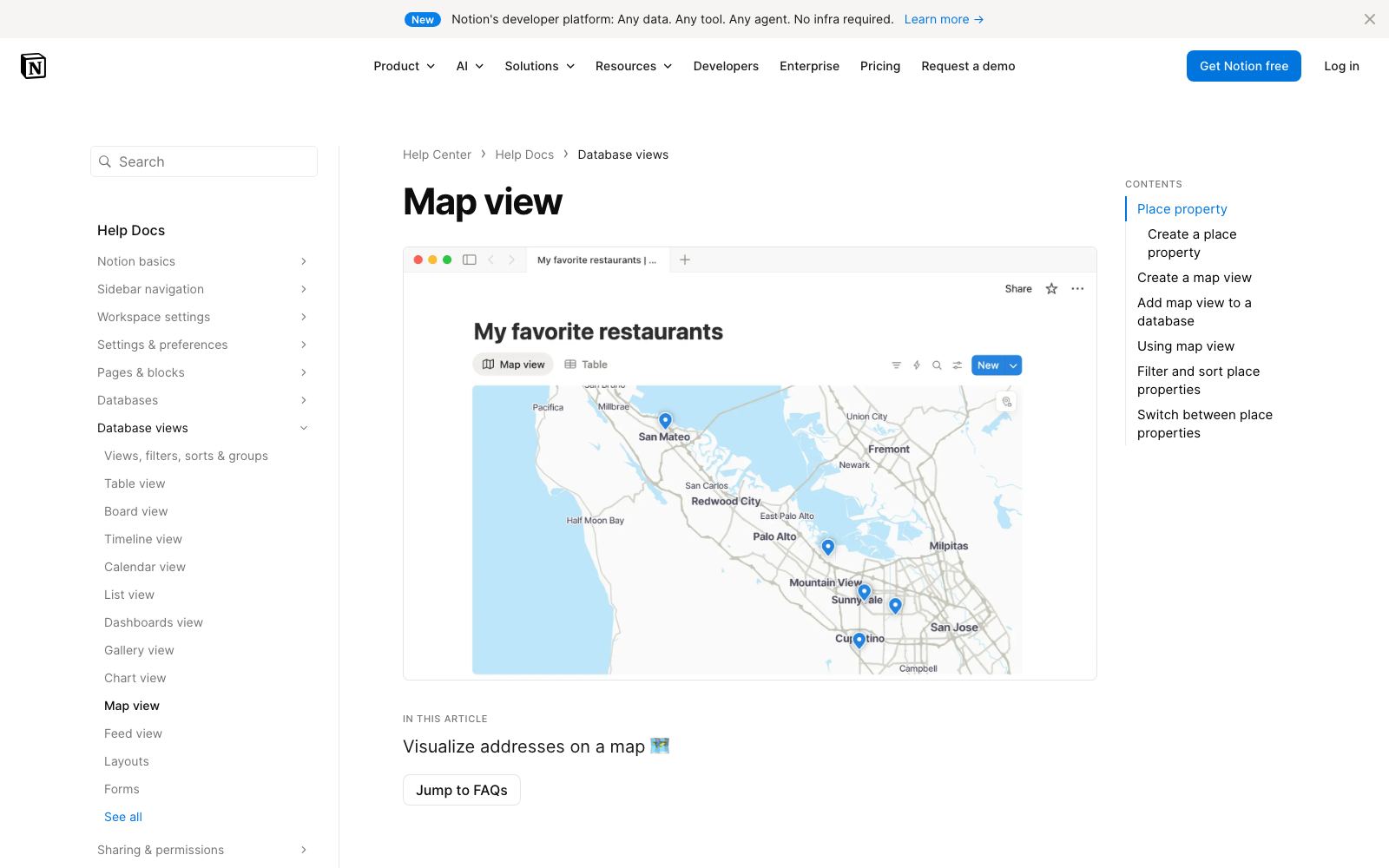Viewport: 1389px width, 868px height.
Task: Open the Solutions dropdown menu
Action: 539,66
